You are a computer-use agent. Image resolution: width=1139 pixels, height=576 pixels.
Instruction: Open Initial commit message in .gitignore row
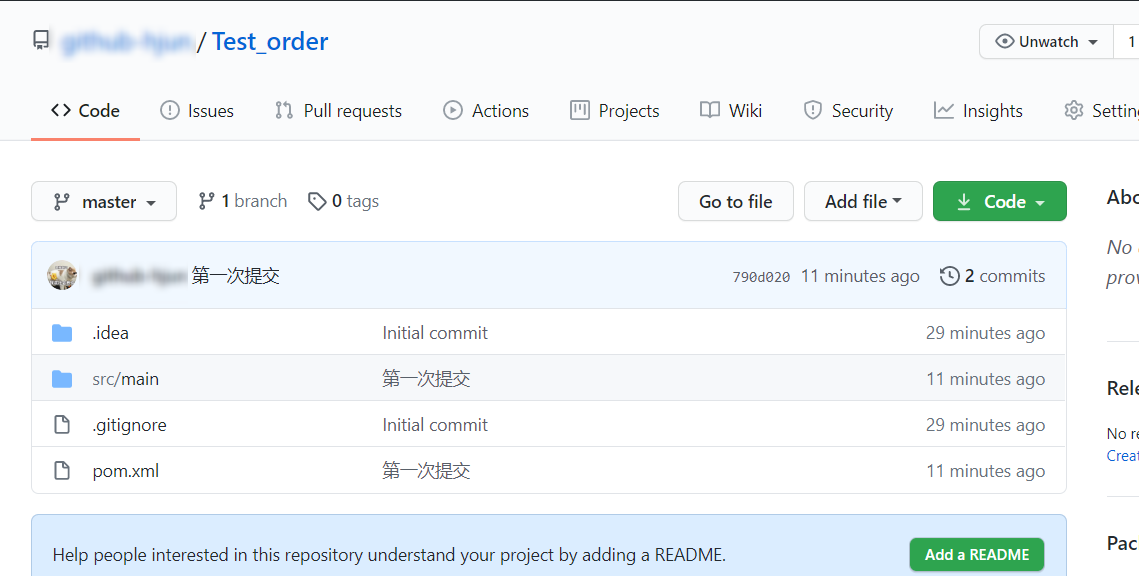point(435,425)
